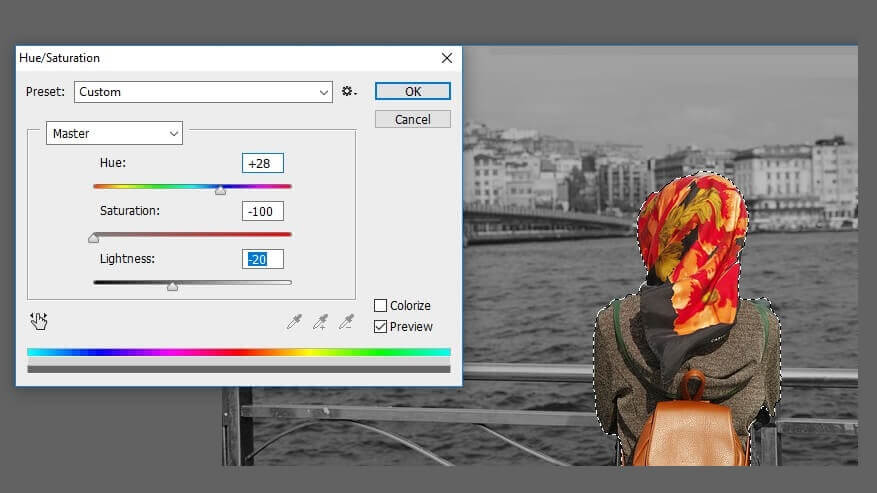Screen dimensions: 877x493
Task: Click the OK button
Action: [x=413, y=91]
